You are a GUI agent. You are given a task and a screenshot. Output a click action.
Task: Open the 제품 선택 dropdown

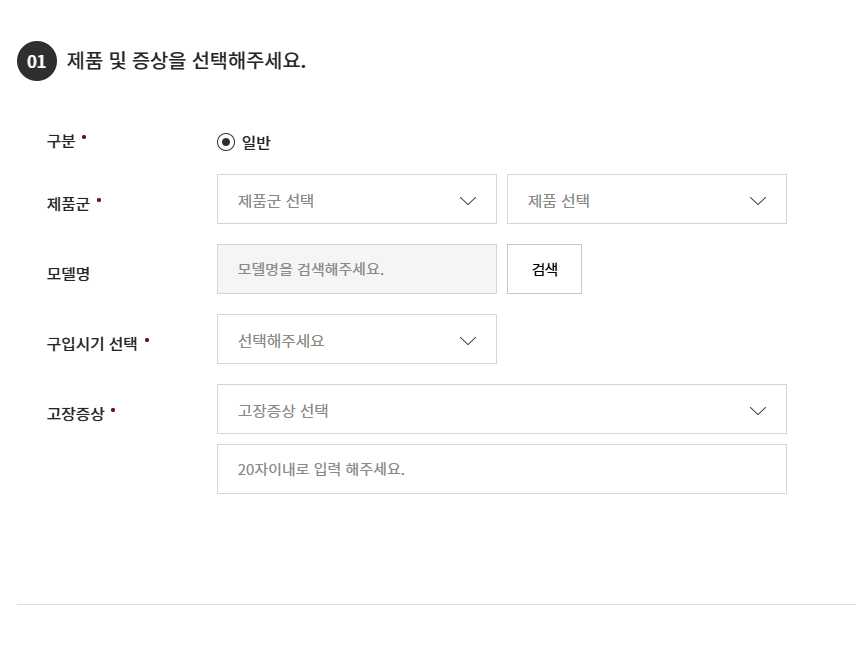click(646, 199)
